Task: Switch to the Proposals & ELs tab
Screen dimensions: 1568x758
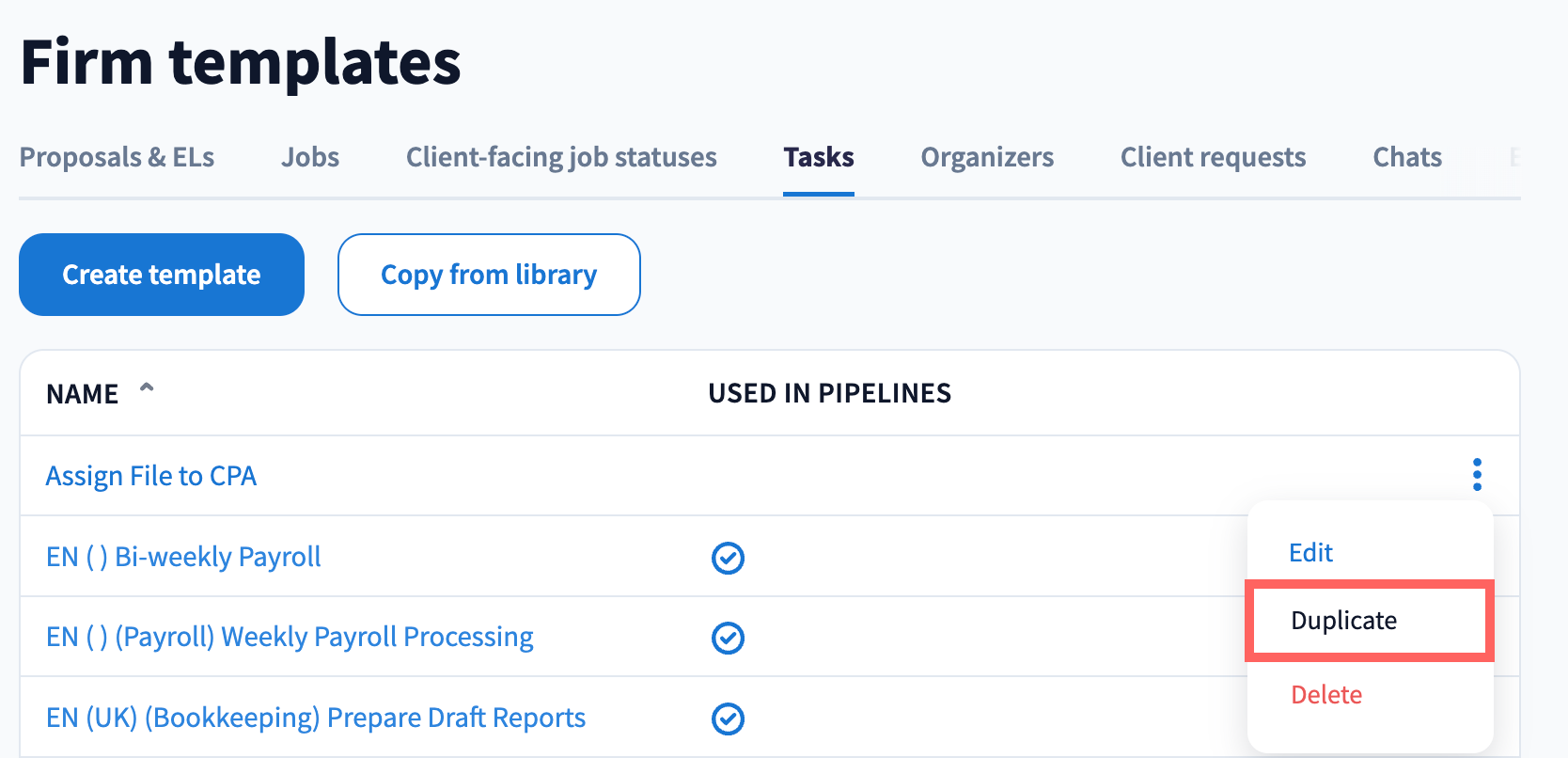Action: (x=117, y=157)
